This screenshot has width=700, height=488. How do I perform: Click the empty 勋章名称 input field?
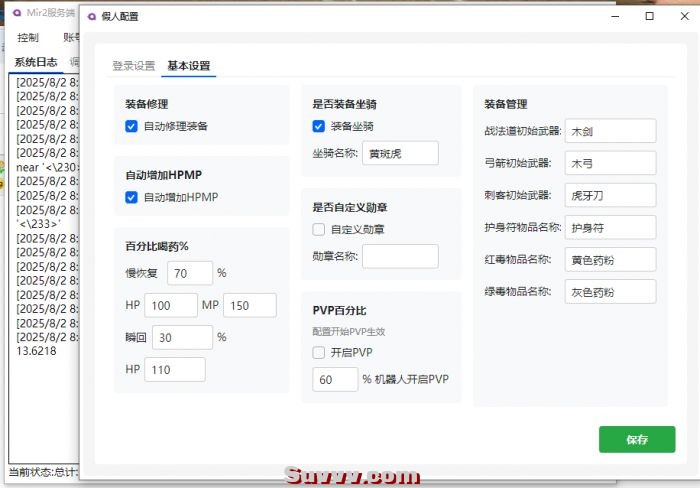(x=400, y=256)
